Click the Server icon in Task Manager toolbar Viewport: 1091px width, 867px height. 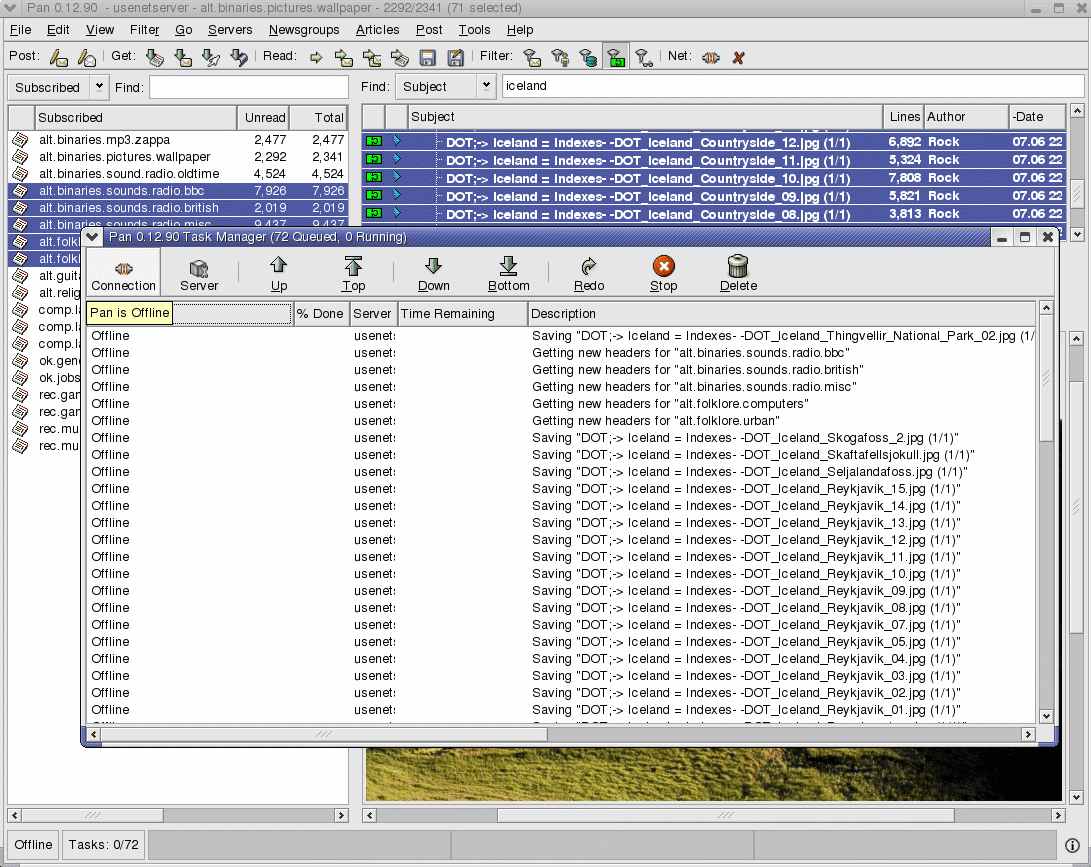(199, 273)
